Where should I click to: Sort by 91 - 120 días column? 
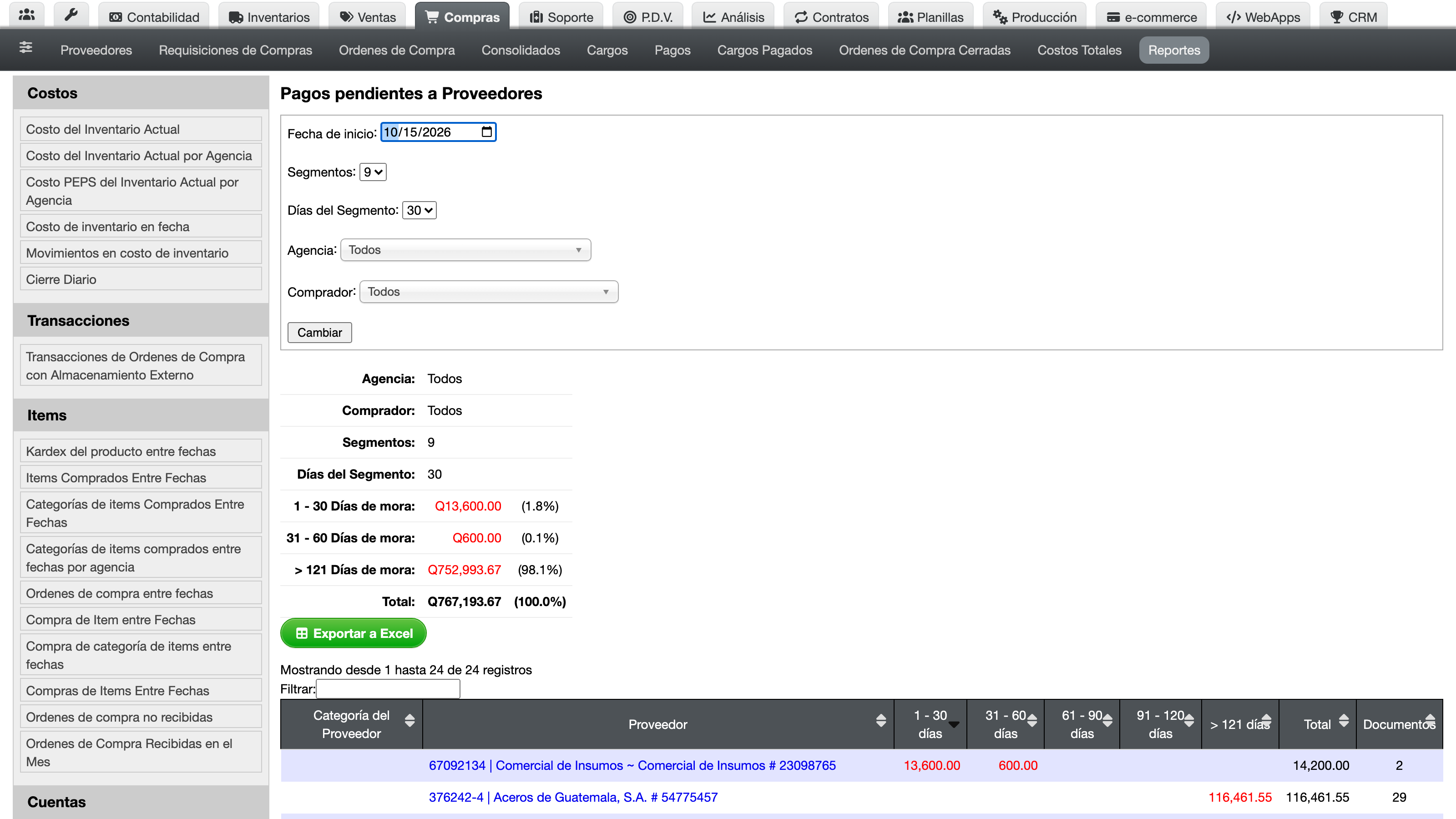(x=1189, y=720)
